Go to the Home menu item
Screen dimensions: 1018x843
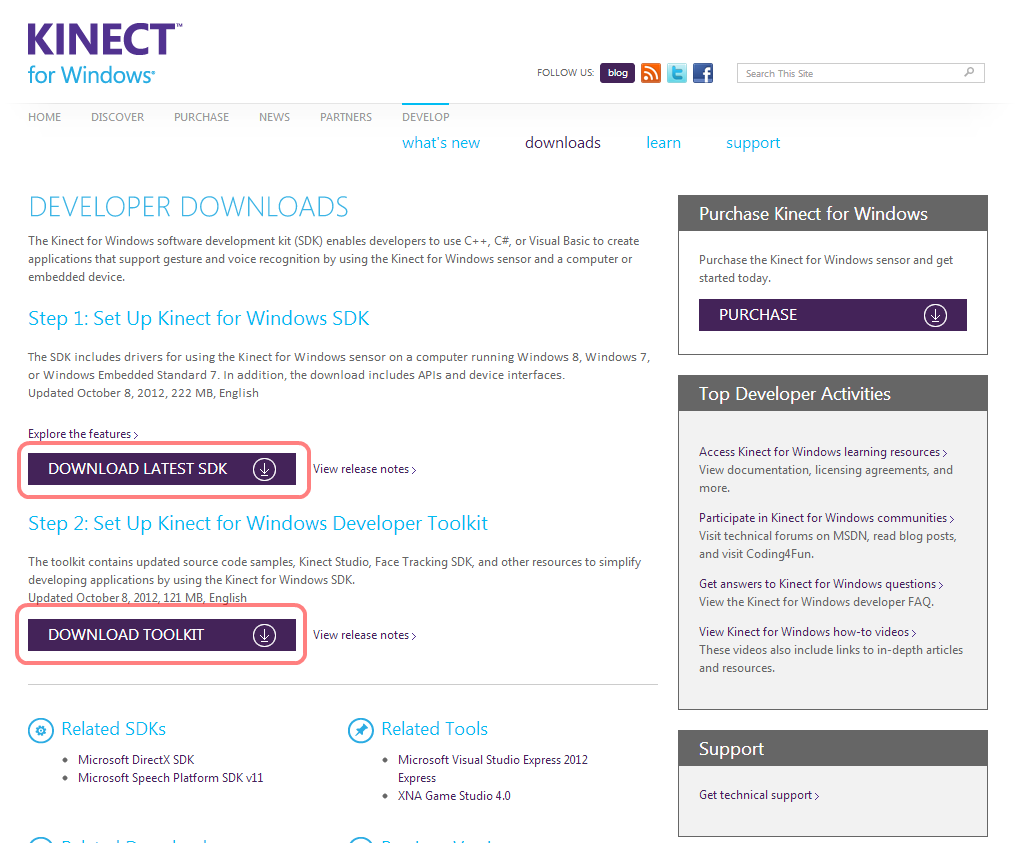pos(45,117)
